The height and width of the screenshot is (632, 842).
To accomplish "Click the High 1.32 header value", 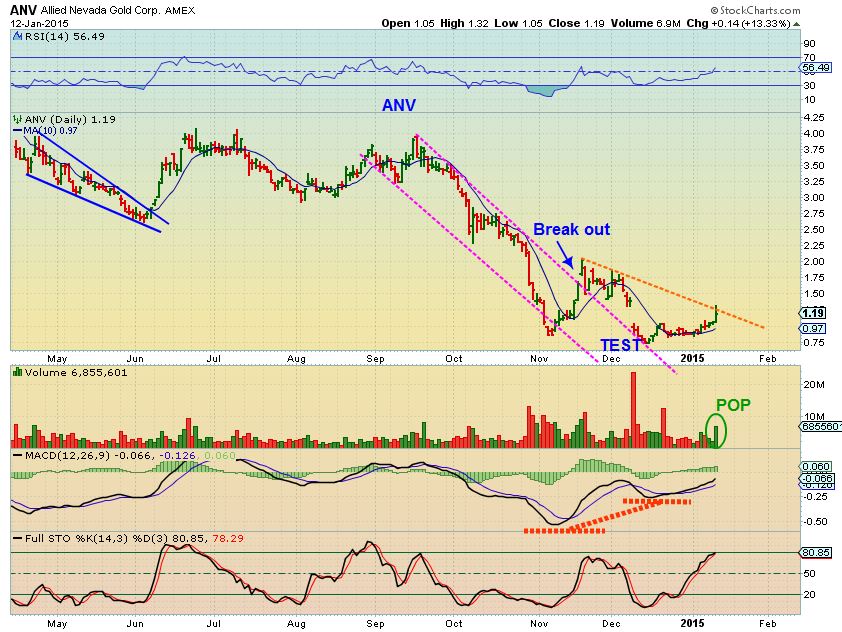I will [464, 24].
